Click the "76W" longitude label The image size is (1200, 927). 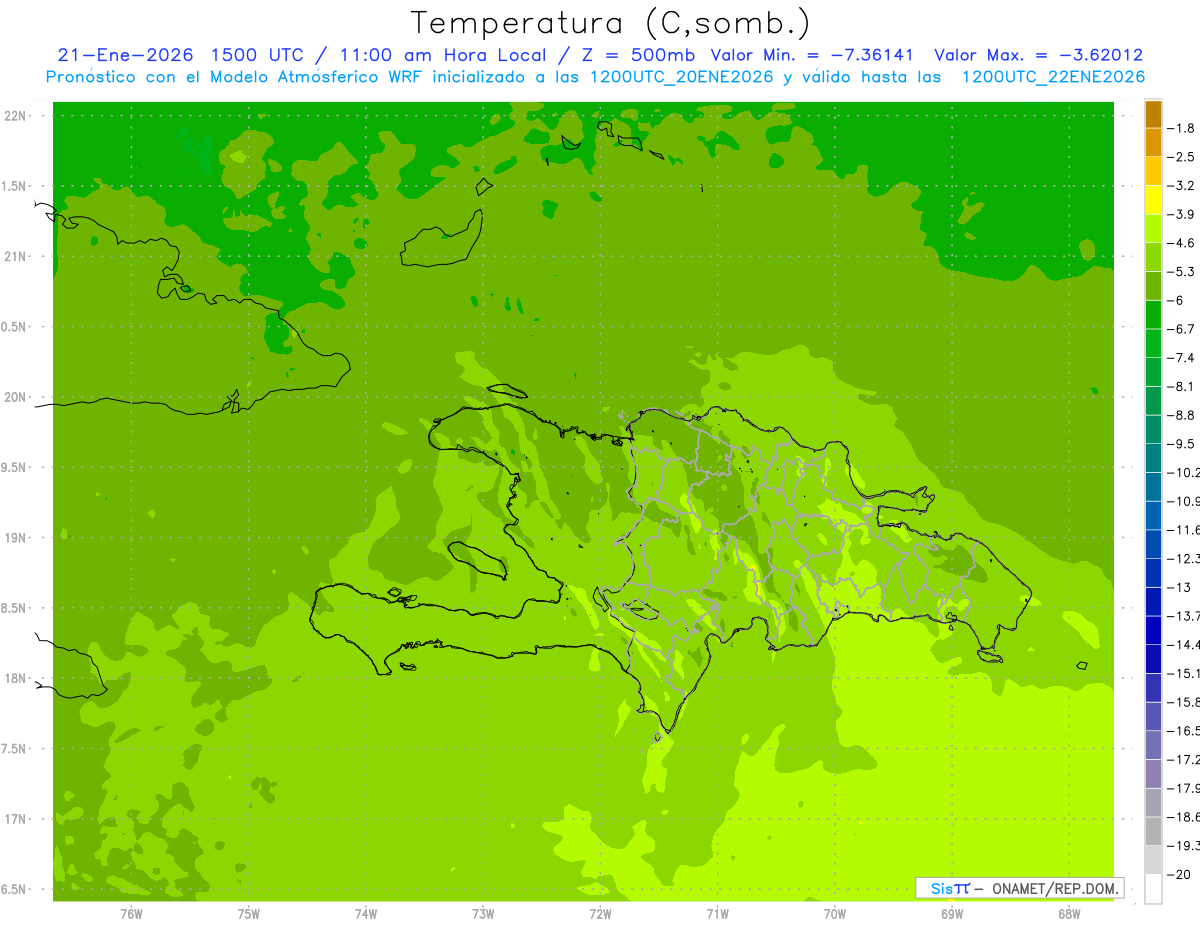131,914
